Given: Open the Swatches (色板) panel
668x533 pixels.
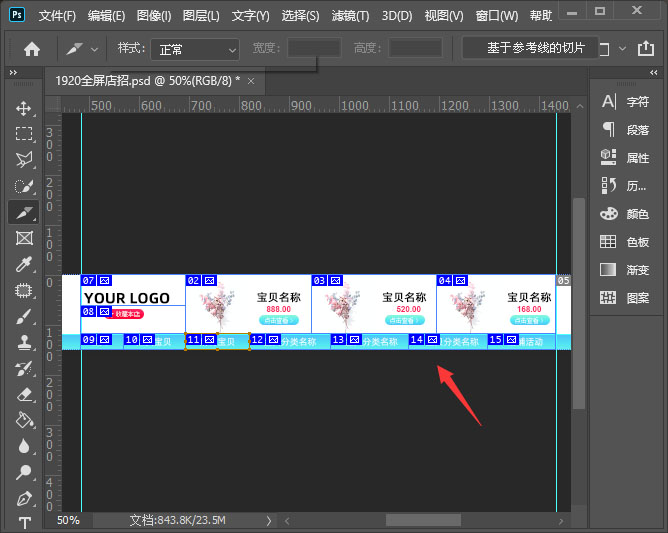Looking at the screenshot, I should [x=625, y=242].
